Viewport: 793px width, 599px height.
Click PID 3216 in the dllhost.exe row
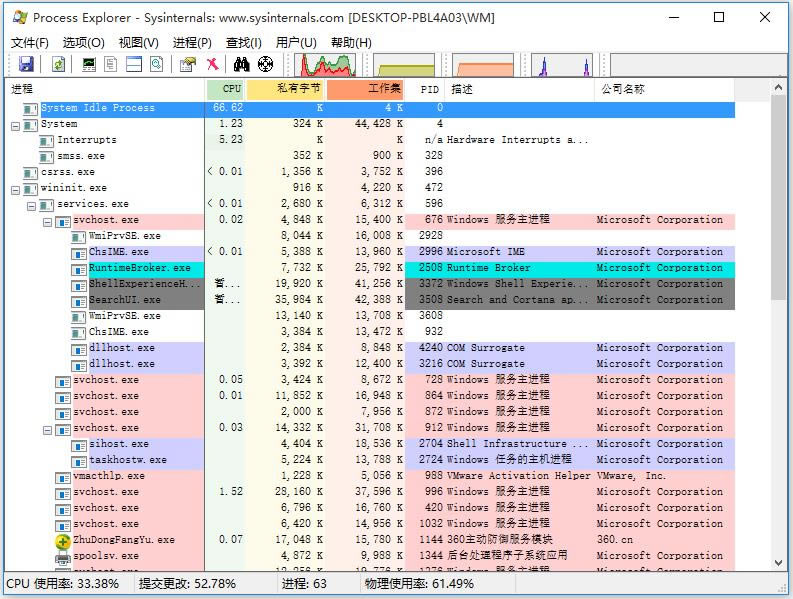pos(431,364)
